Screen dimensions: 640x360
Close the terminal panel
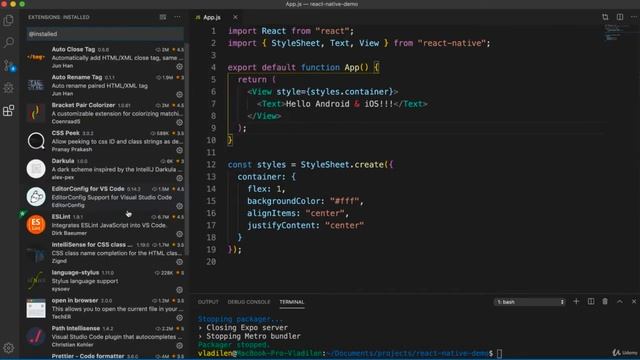tap(634, 302)
